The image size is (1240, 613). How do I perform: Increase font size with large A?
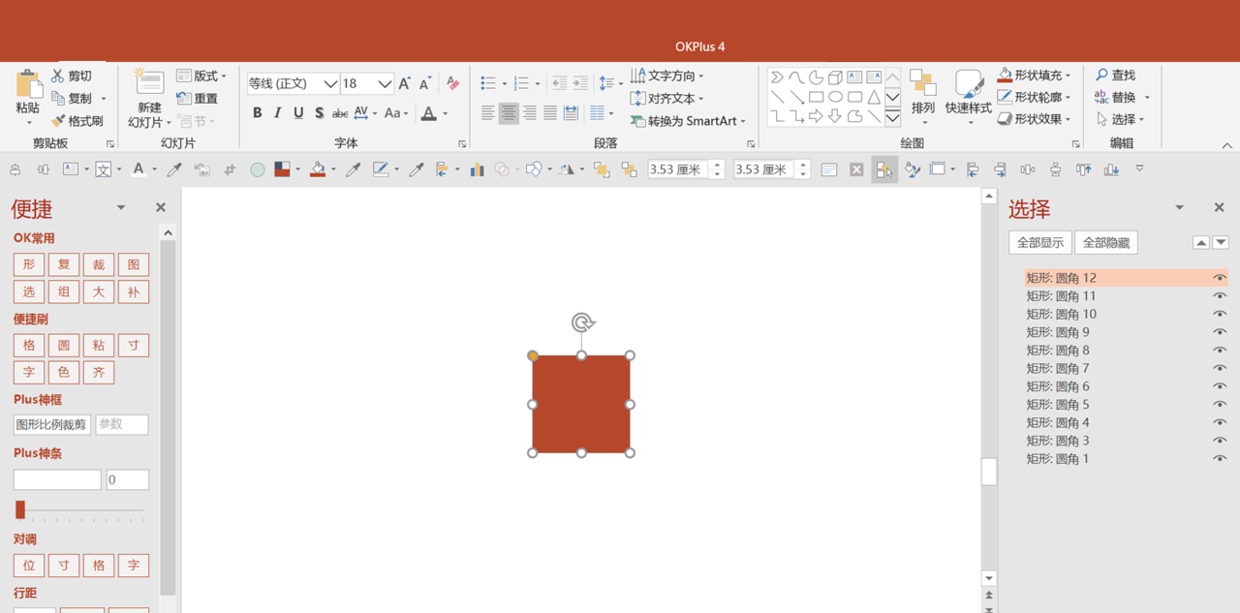point(404,84)
